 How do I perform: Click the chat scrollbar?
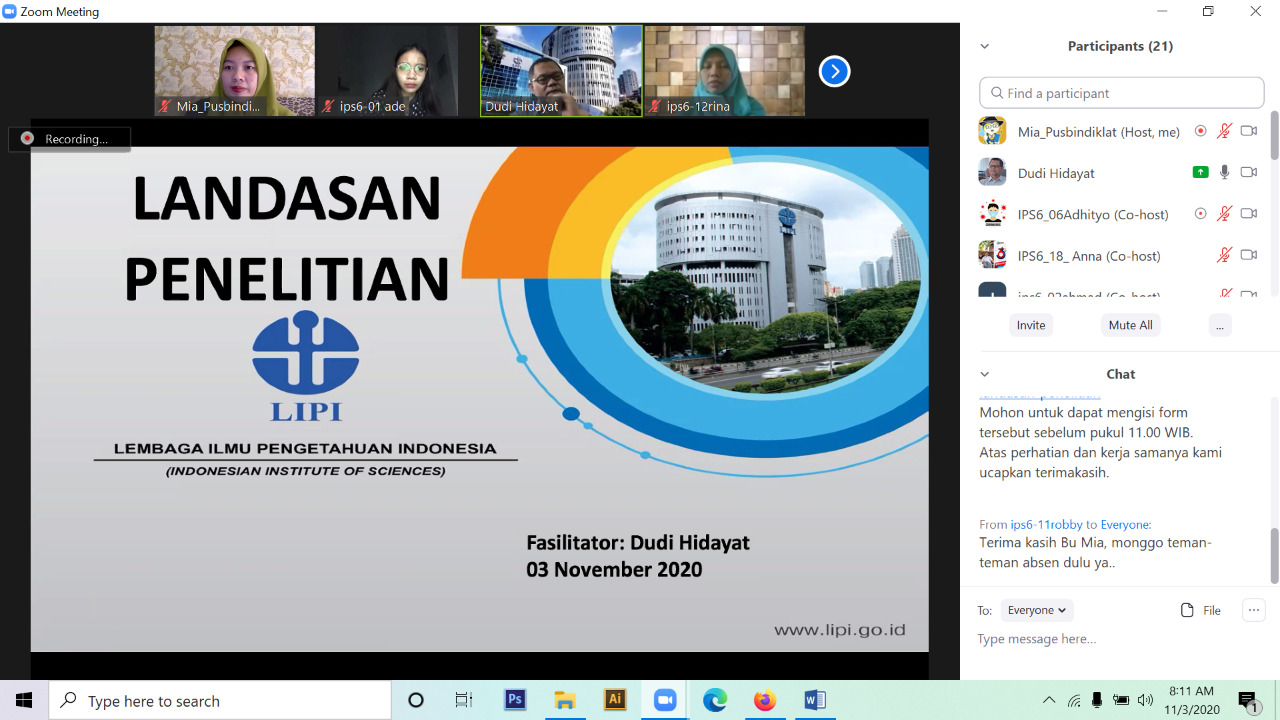point(1274,555)
